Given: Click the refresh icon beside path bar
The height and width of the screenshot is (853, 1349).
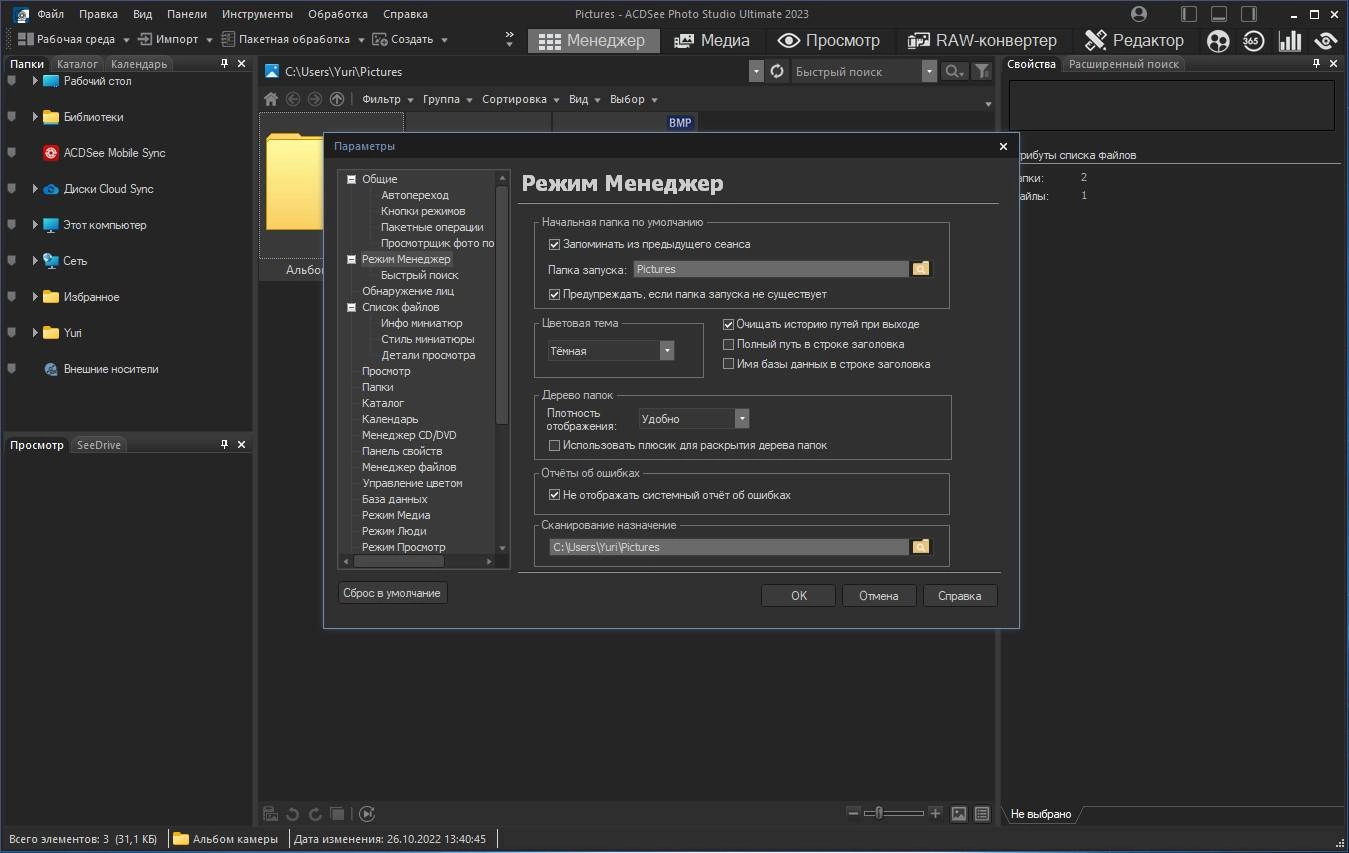Looking at the screenshot, I should coord(777,72).
